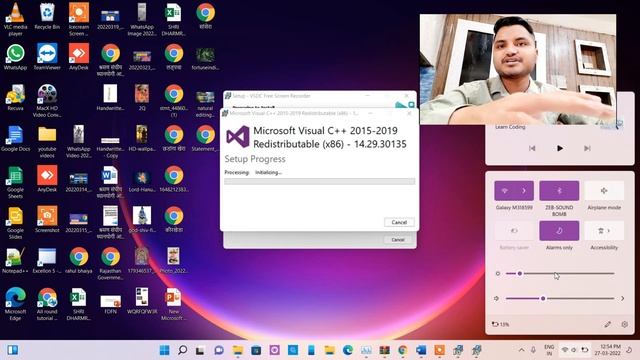This screenshot has height=360, width=640.
Task: Open AnyDesk shortcut beside TeamViewer
Action: (78, 57)
